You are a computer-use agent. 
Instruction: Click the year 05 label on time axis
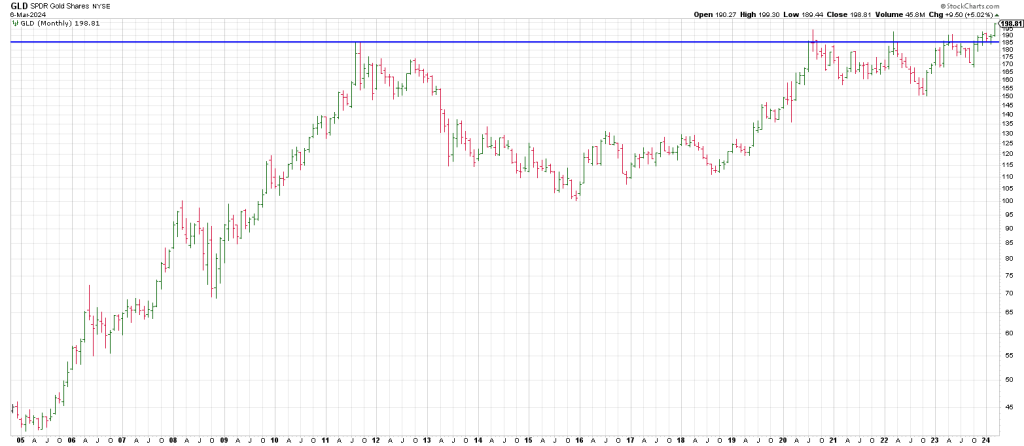point(21,439)
